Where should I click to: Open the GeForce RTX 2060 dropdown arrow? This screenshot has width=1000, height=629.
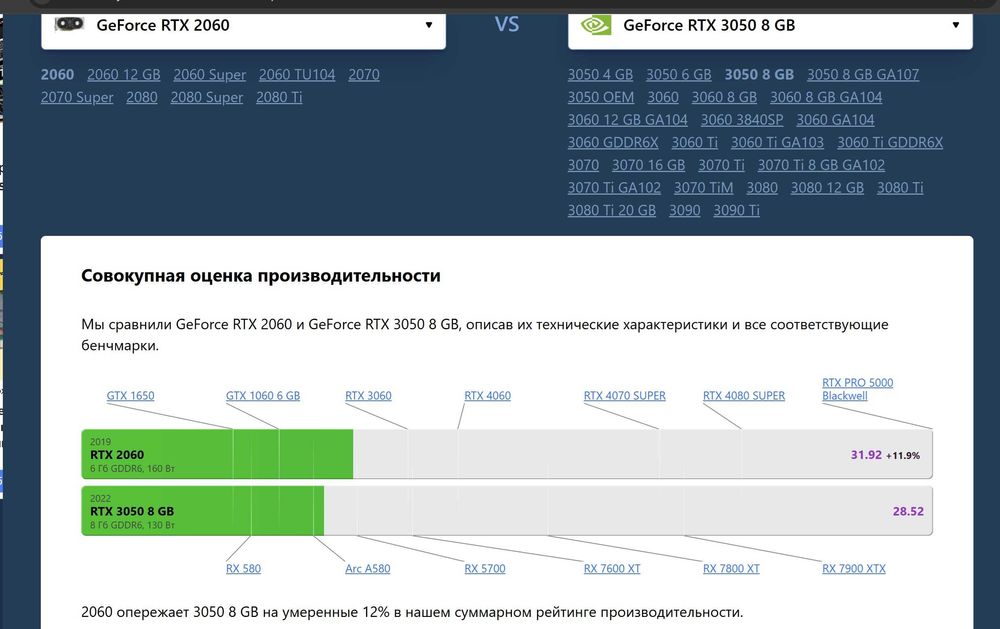(x=429, y=25)
